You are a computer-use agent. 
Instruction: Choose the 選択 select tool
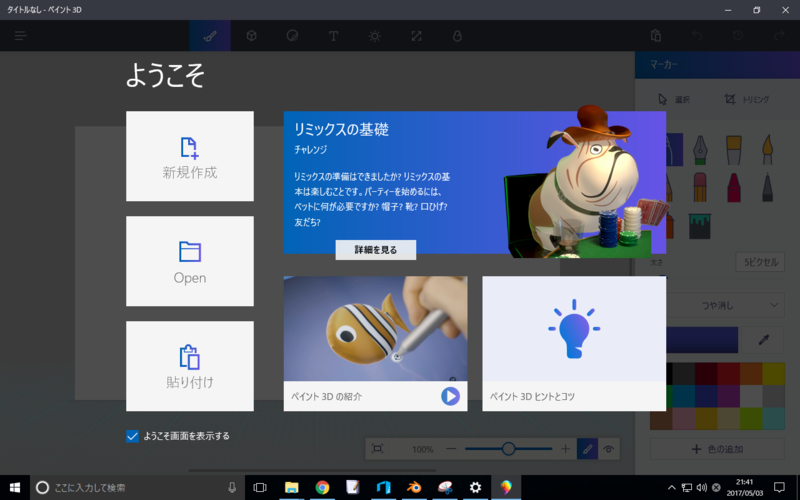click(x=673, y=99)
